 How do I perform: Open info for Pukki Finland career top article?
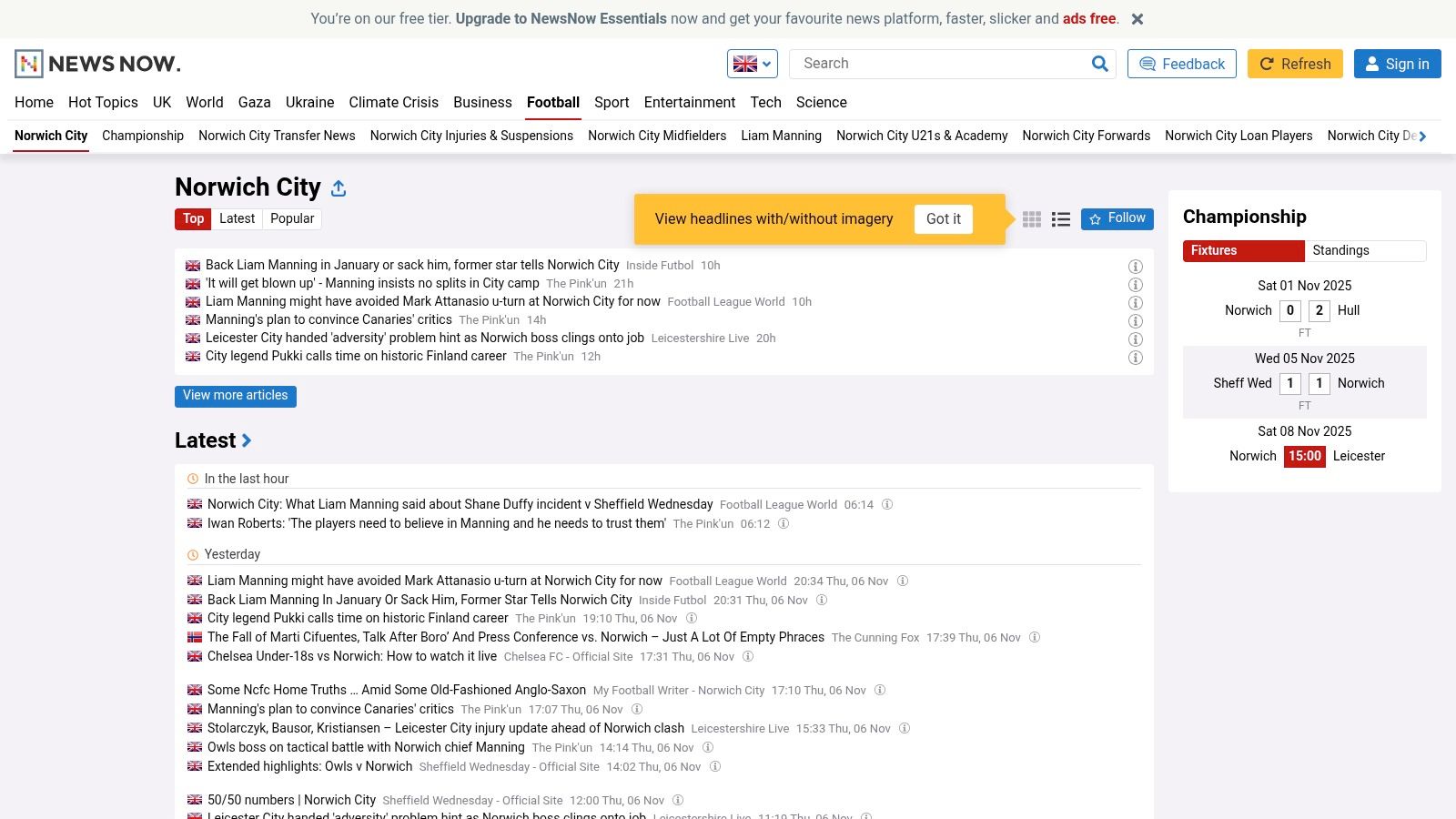[x=1135, y=358]
